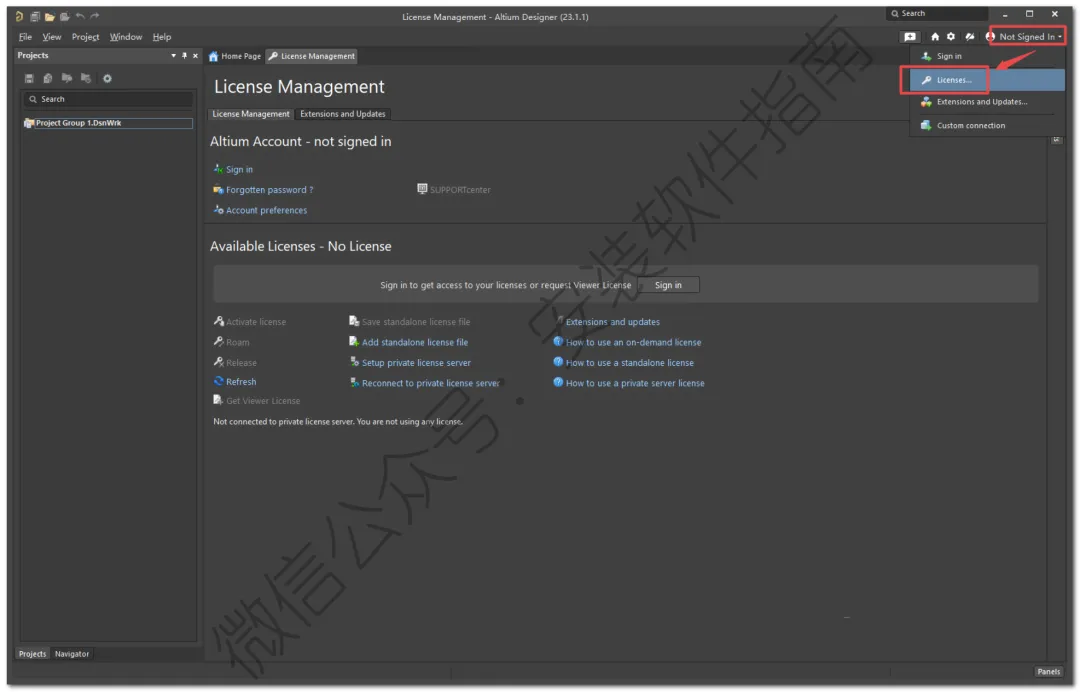Open the View menu
This screenshot has width=1080, height=692.
pos(52,36)
